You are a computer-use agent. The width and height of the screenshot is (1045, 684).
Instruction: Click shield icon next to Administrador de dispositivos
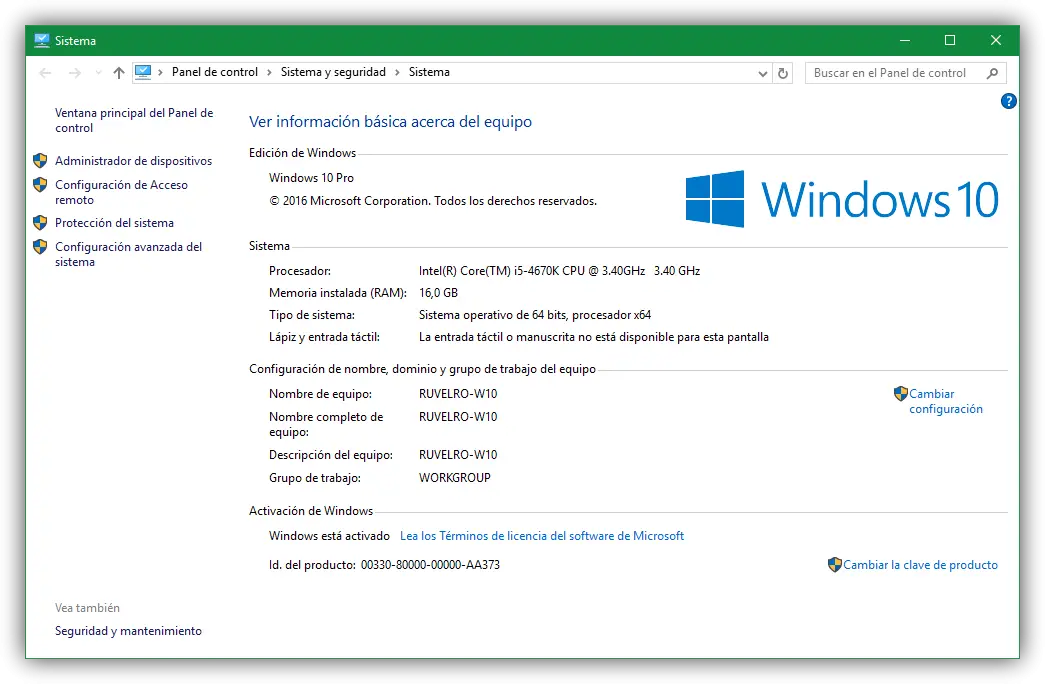tap(40, 161)
